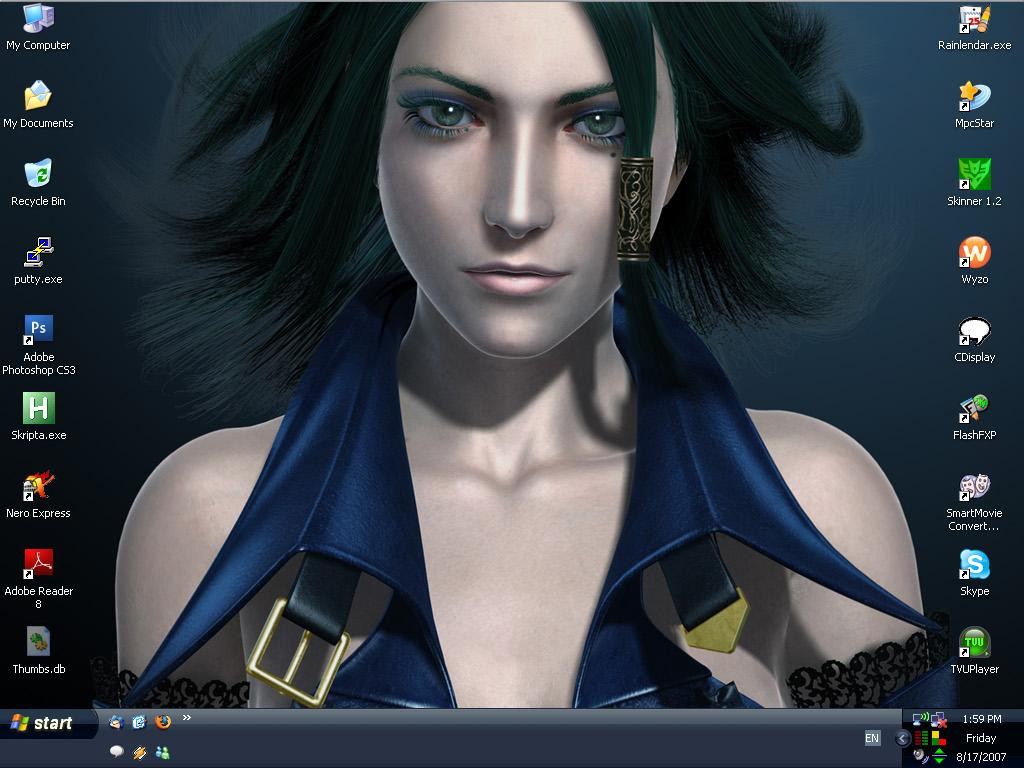The width and height of the screenshot is (1024, 768).
Task: Click the Friday day label in tray
Action: [981, 738]
